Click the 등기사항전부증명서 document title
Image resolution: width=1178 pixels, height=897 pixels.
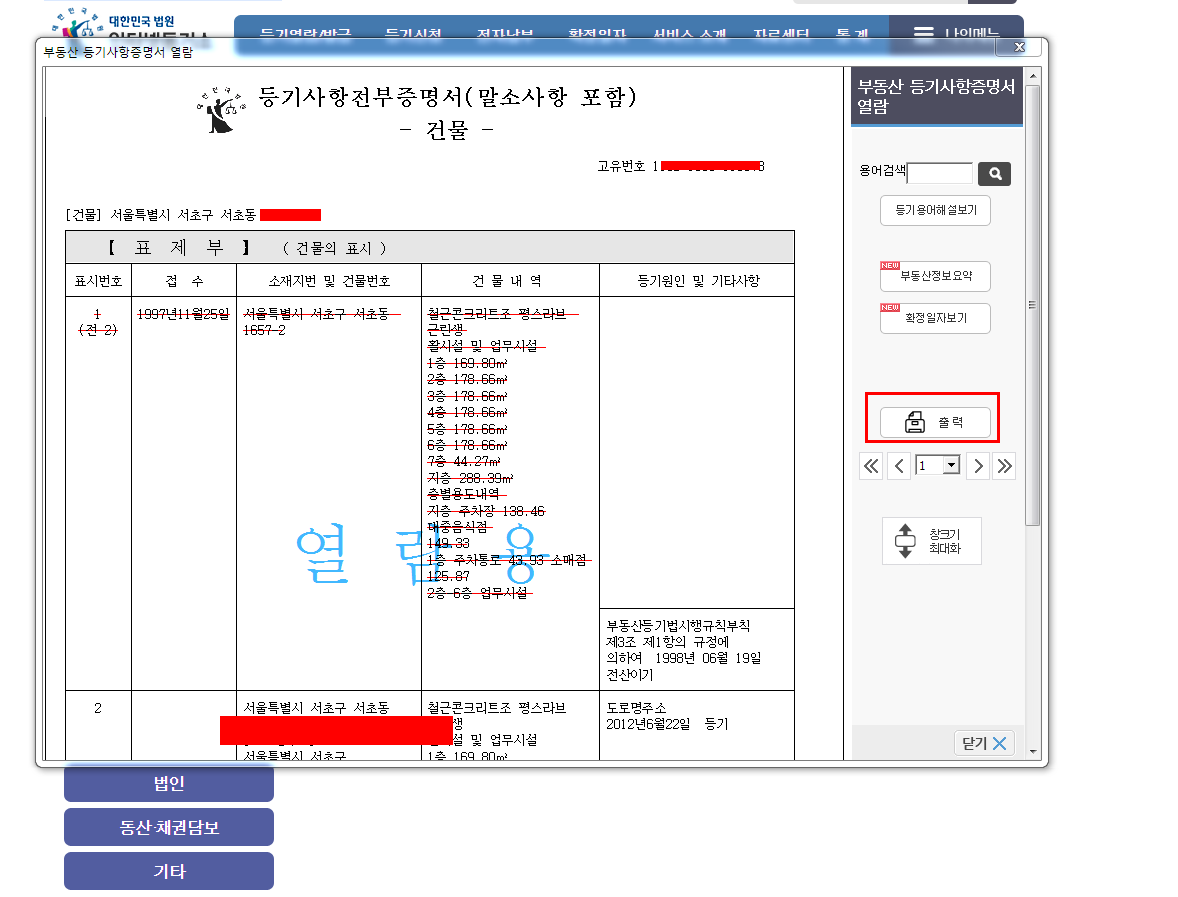point(448,97)
